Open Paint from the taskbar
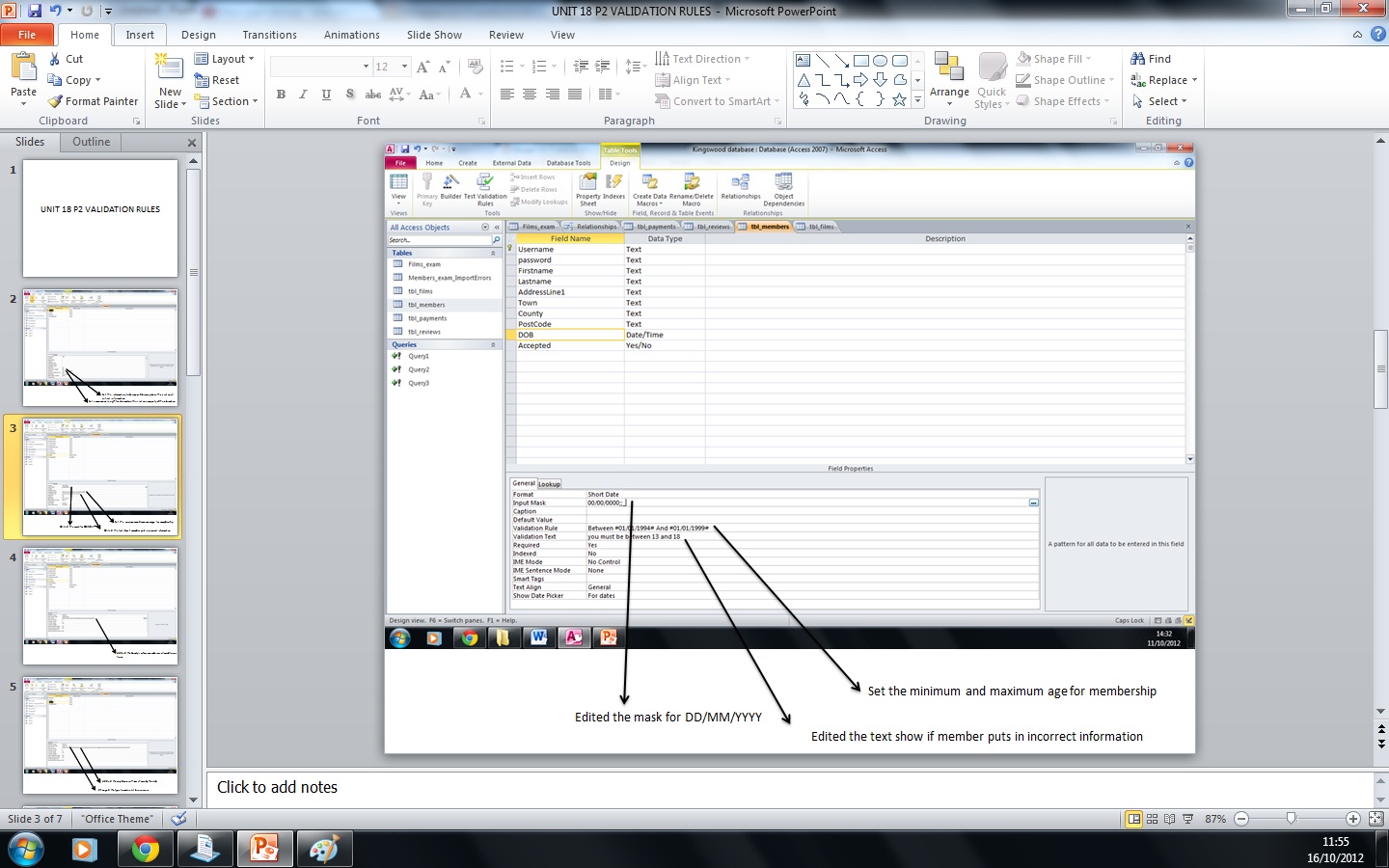Screen dimensions: 1389x868 tap(323, 850)
